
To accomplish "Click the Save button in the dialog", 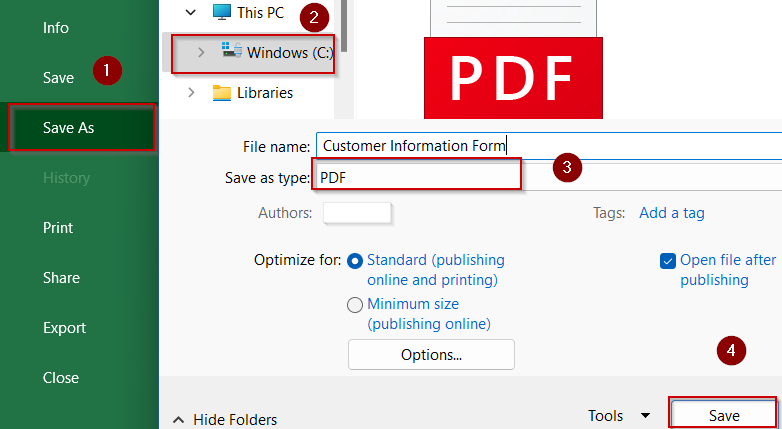I will (x=724, y=415).
